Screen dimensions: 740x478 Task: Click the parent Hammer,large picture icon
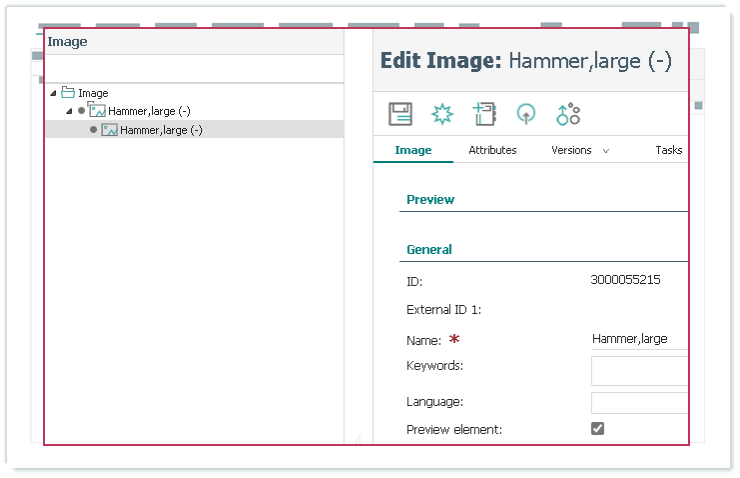97,111
